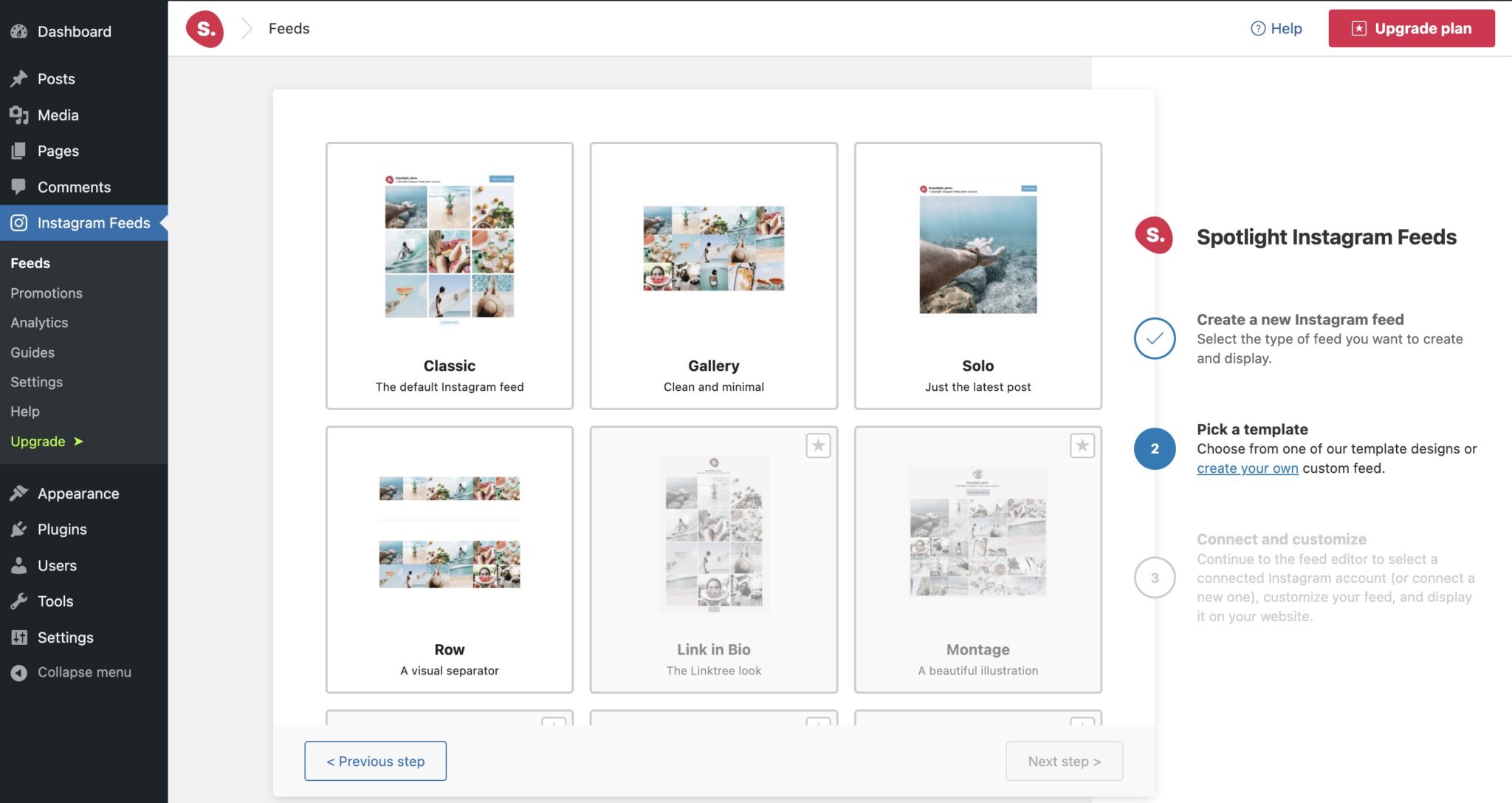Click 'Connect and customize' step heading
The image size is (1512, 803).
[x=1282, y=539]
